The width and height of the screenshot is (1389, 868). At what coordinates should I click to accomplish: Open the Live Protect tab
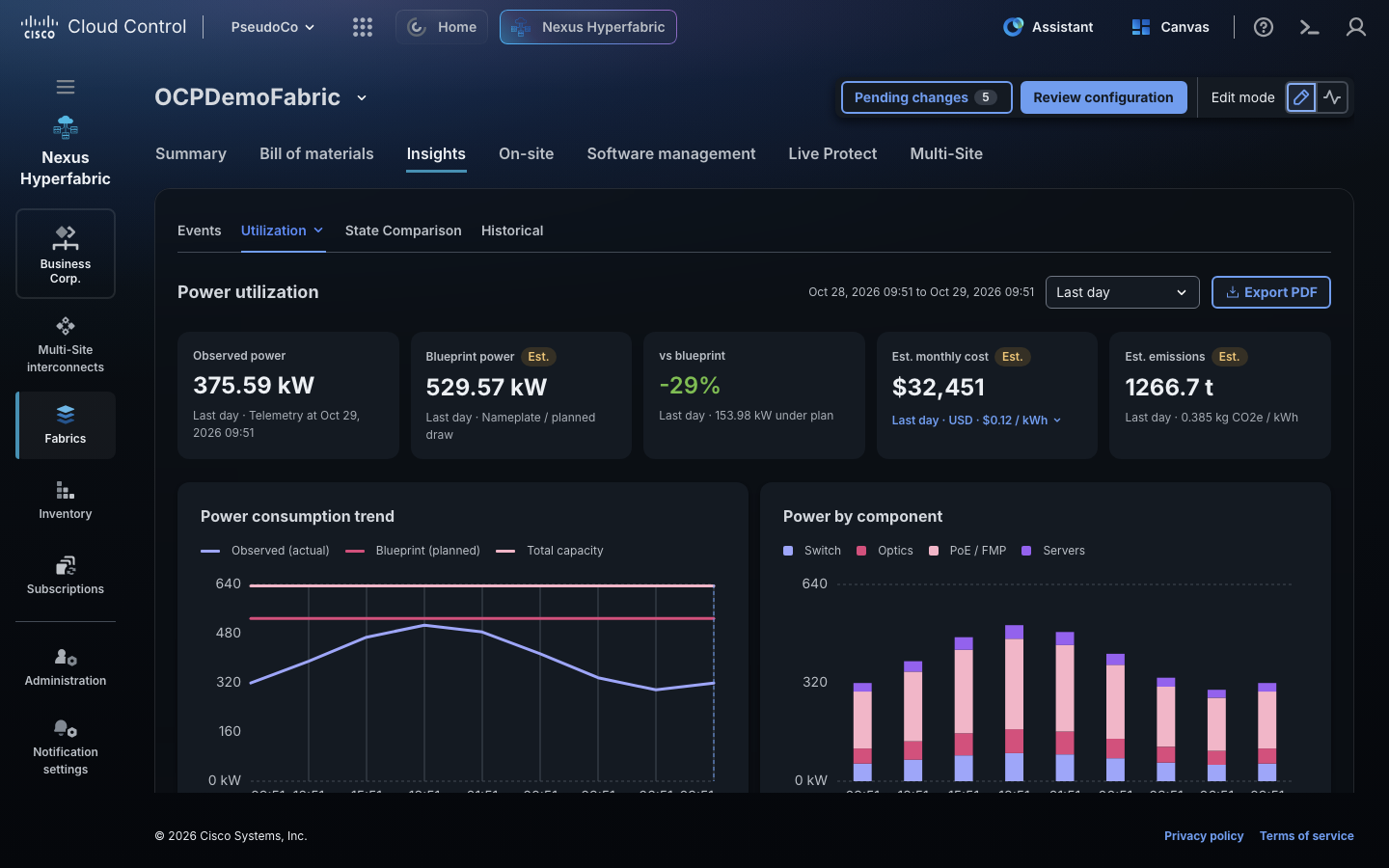tap(832, 153)
